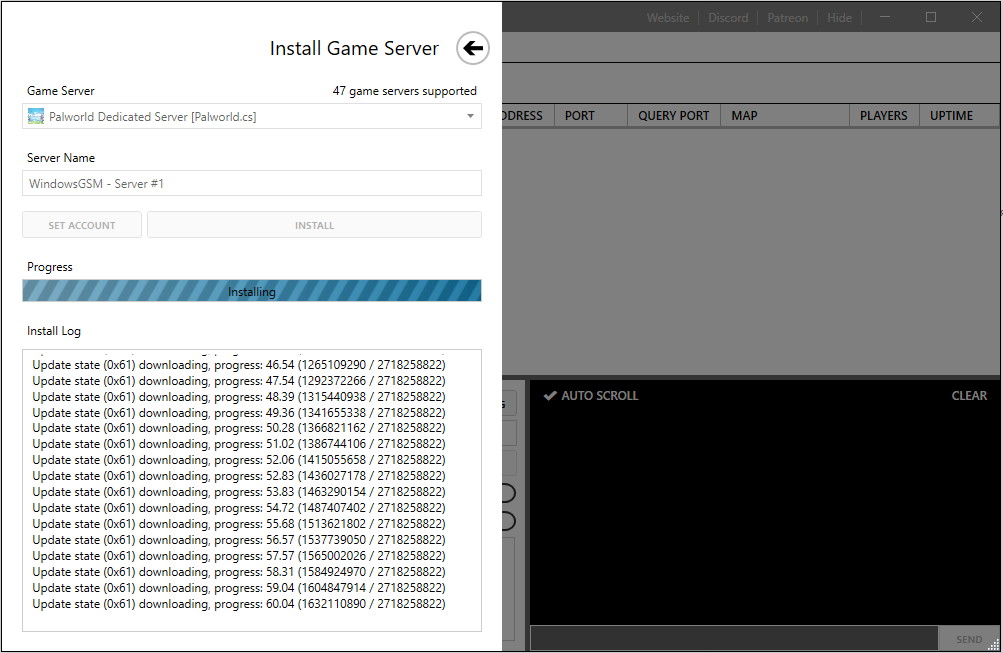
Task: Close the WindowsGSM window
Action: (977, 17)
